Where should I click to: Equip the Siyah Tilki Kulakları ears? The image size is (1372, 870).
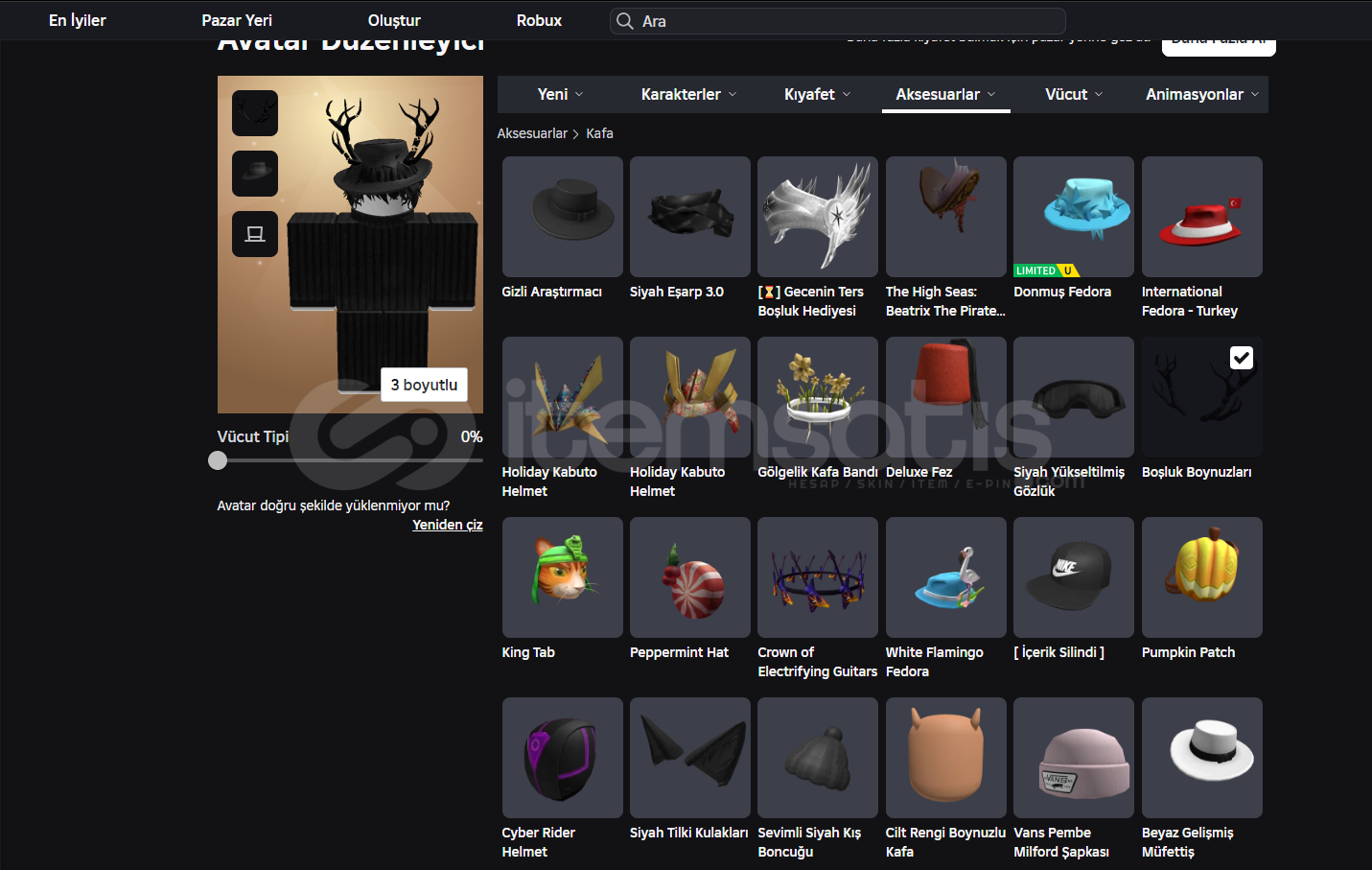tap(690, 758)
